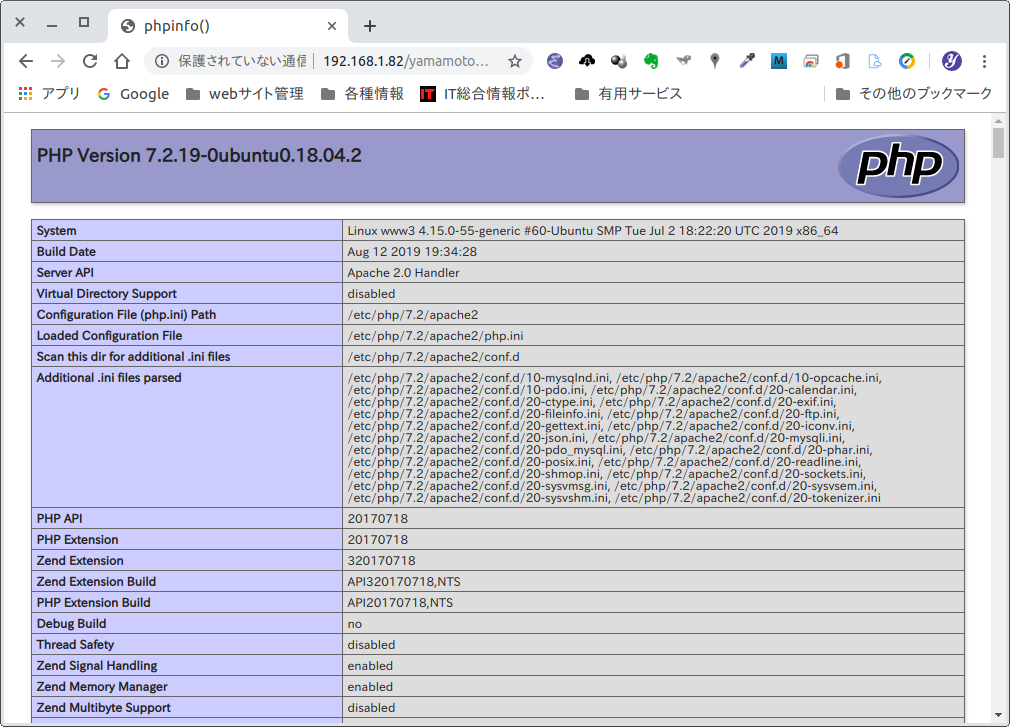Click the Debug Build label
Screen dimensions: 1010x727
coord(71,624)
